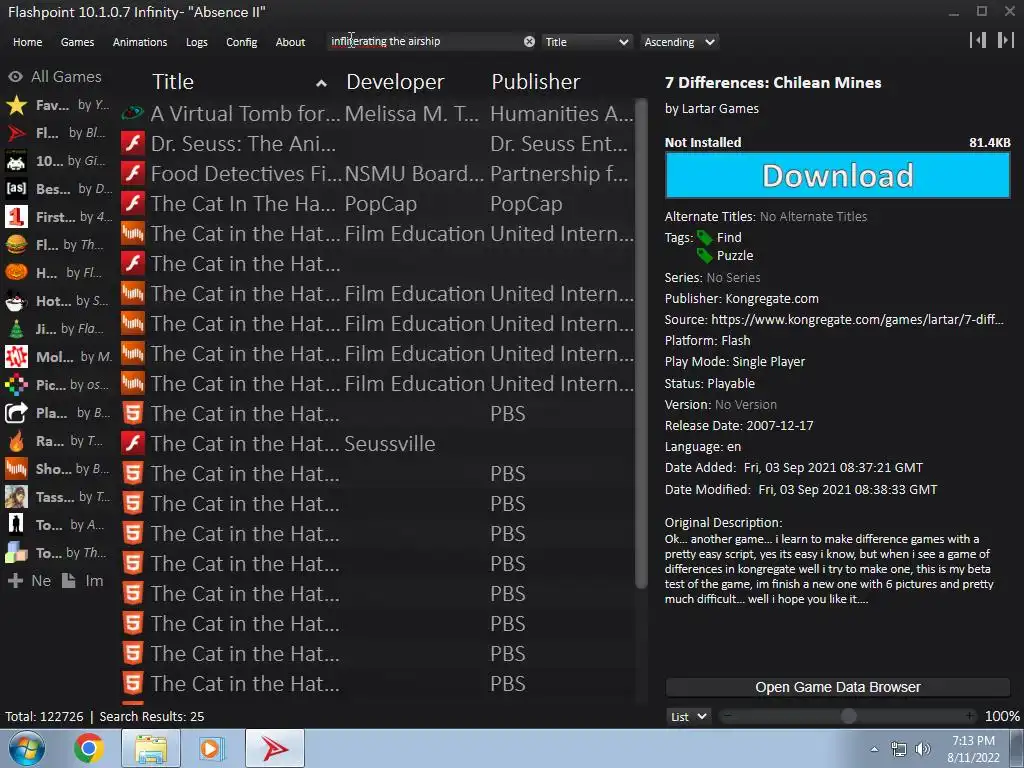This screenshot has width=1024, height=768.
Task: Show All Games via the eye icon
Action: pyautogui.click(x=16, y=76)
